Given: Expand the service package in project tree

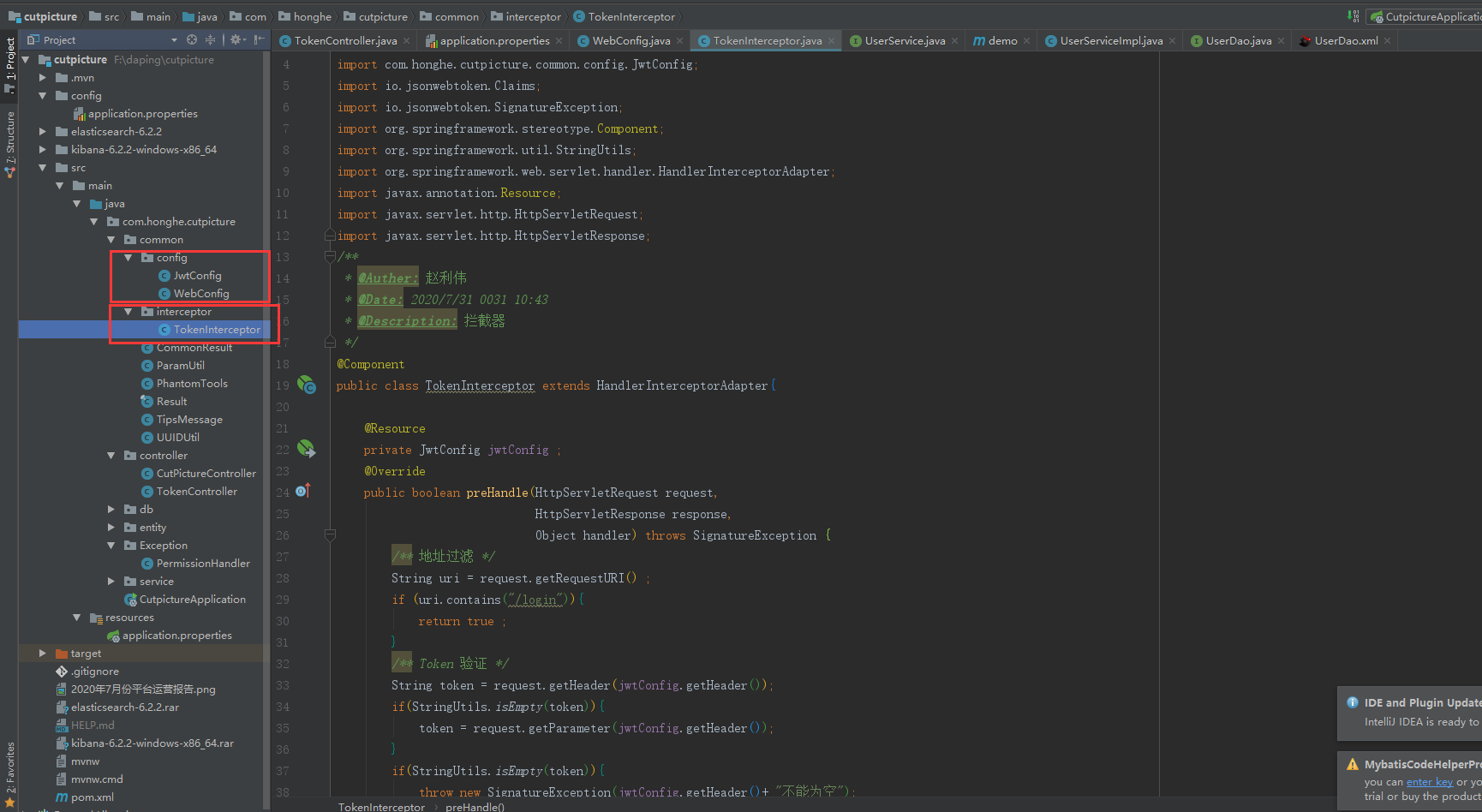Looking at the screenshot, I should coord(111,581).
